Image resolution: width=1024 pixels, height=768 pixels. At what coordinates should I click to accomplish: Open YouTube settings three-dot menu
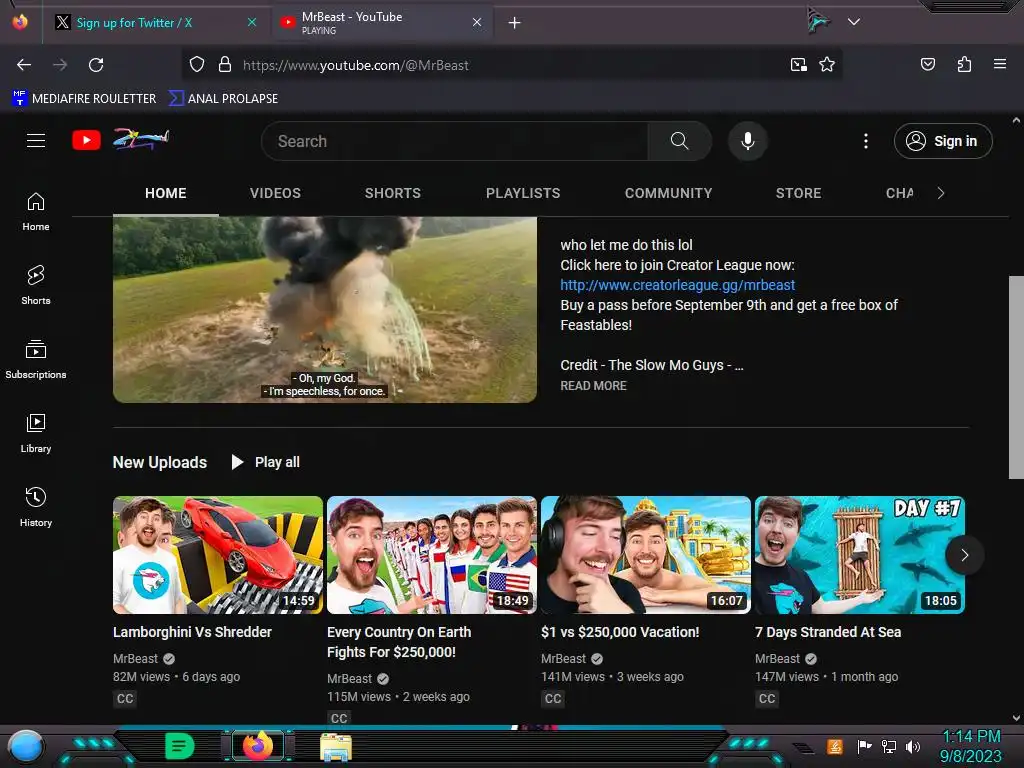pos(866,141)
